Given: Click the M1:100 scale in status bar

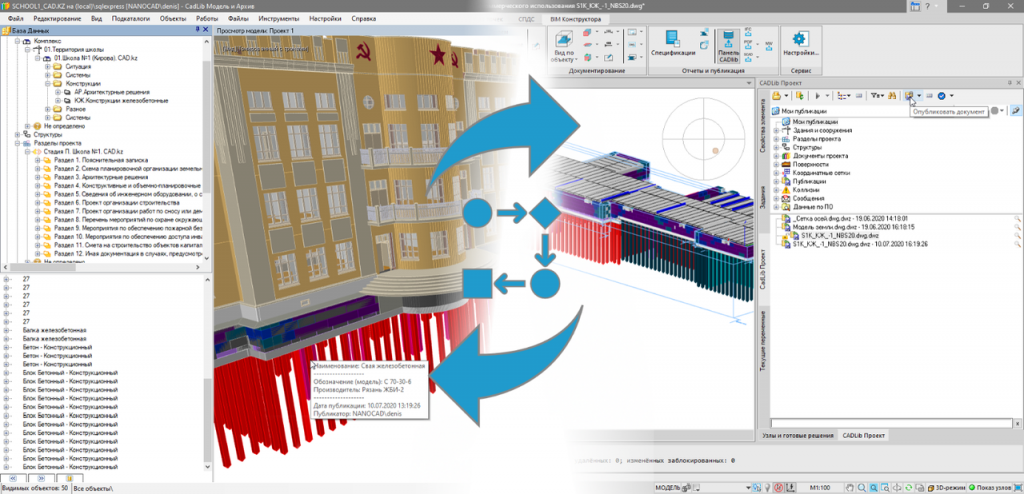Looking at the screenshot, I should [x=820, y=487].
